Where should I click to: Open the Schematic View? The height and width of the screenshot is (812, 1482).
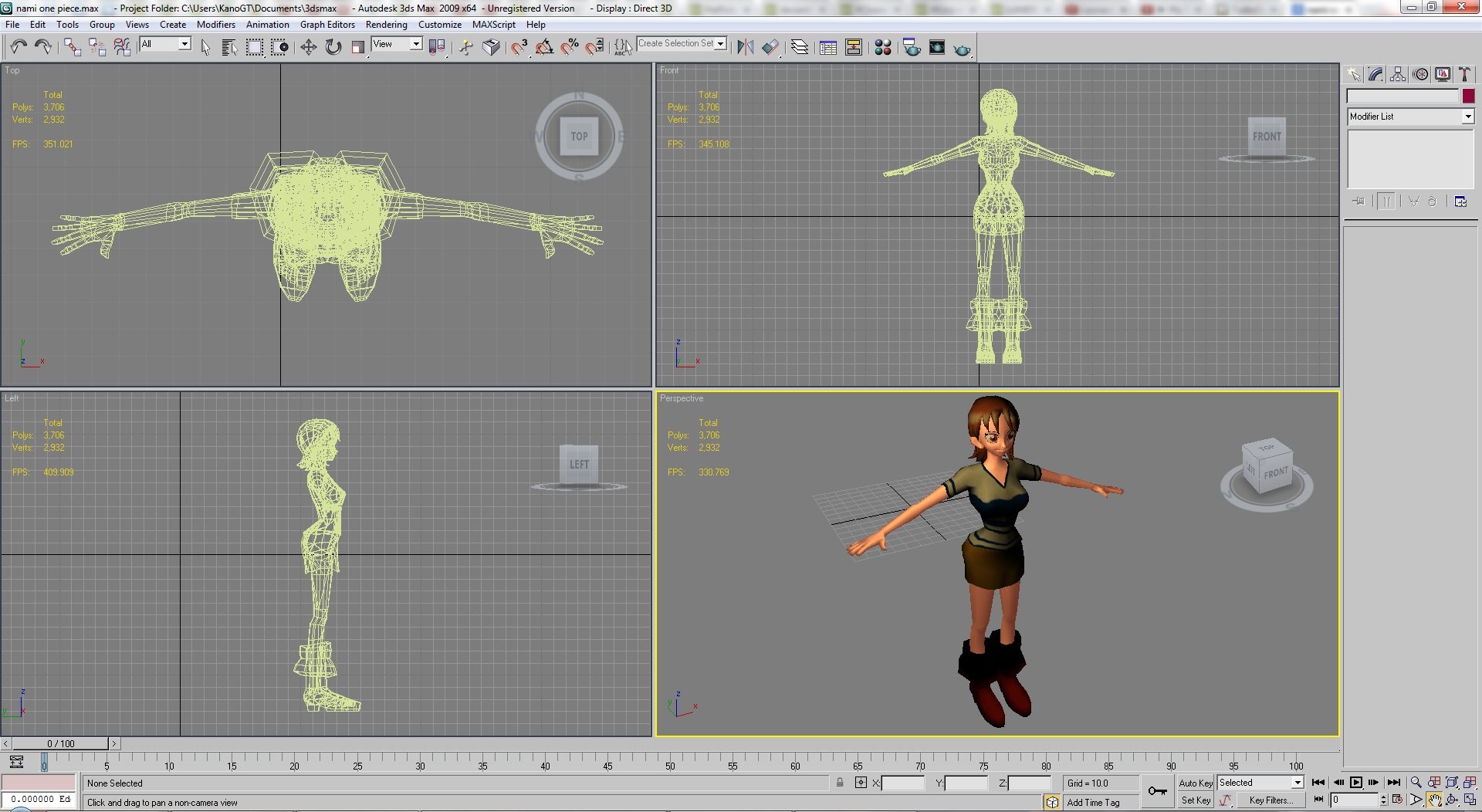854,48
